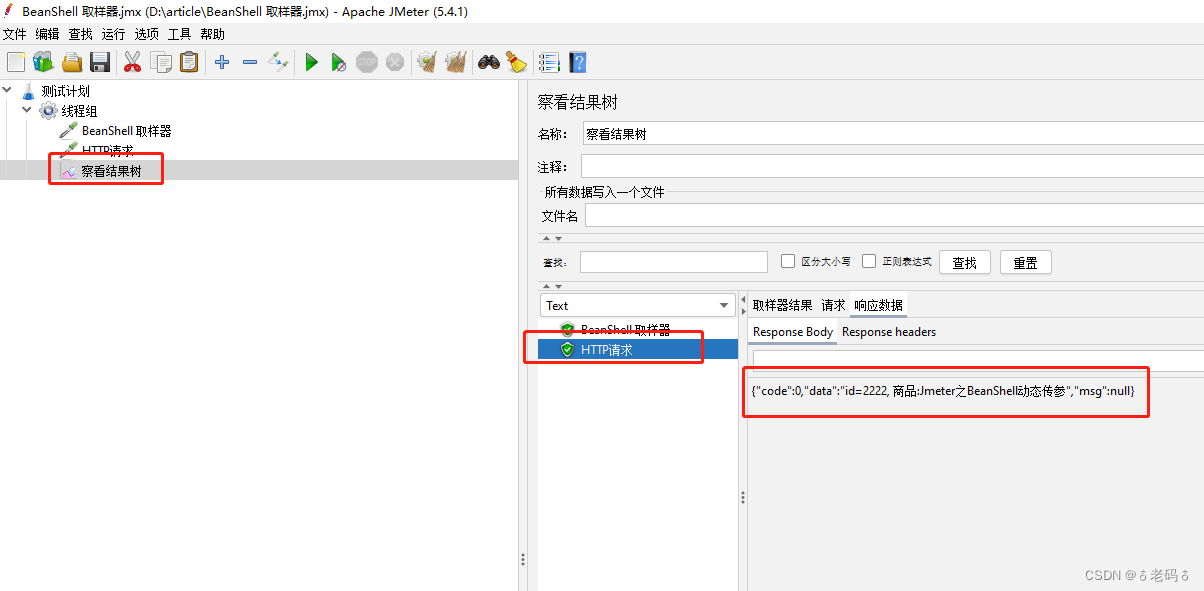This screenshot has width=1204, height=591.
Task: Cut the selected element with scissors icon
Action: (x=132, y=61)
